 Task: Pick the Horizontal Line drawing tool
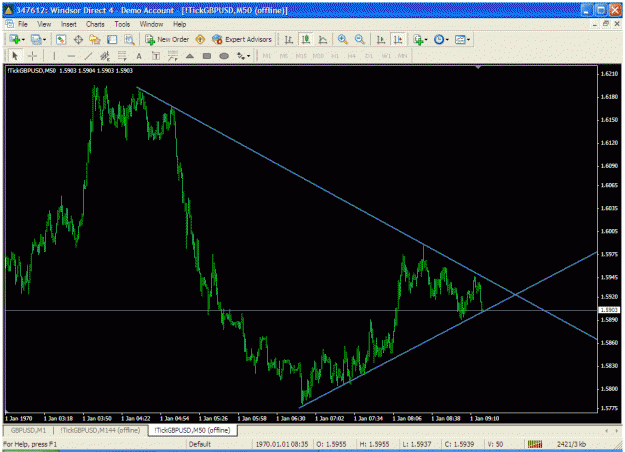[71, 56]
